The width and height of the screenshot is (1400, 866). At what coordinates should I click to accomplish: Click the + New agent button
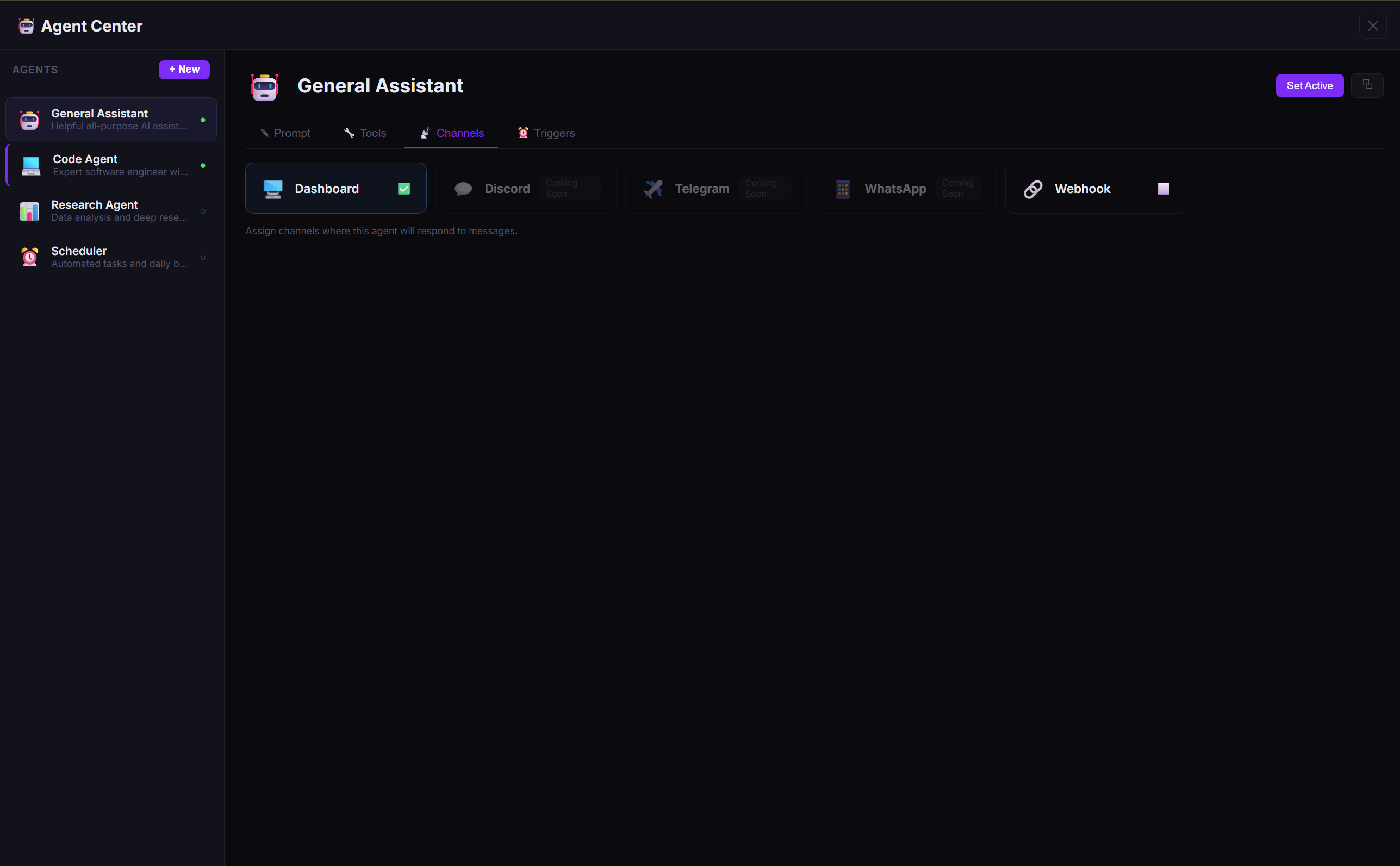pyautogui.click(x=184, y=69)
